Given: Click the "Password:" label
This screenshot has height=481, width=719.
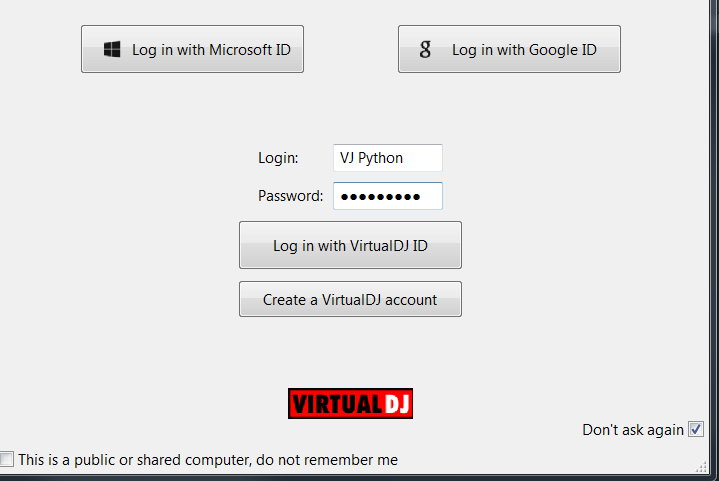Looking at the screenshot, I should [x=290, y=196].
